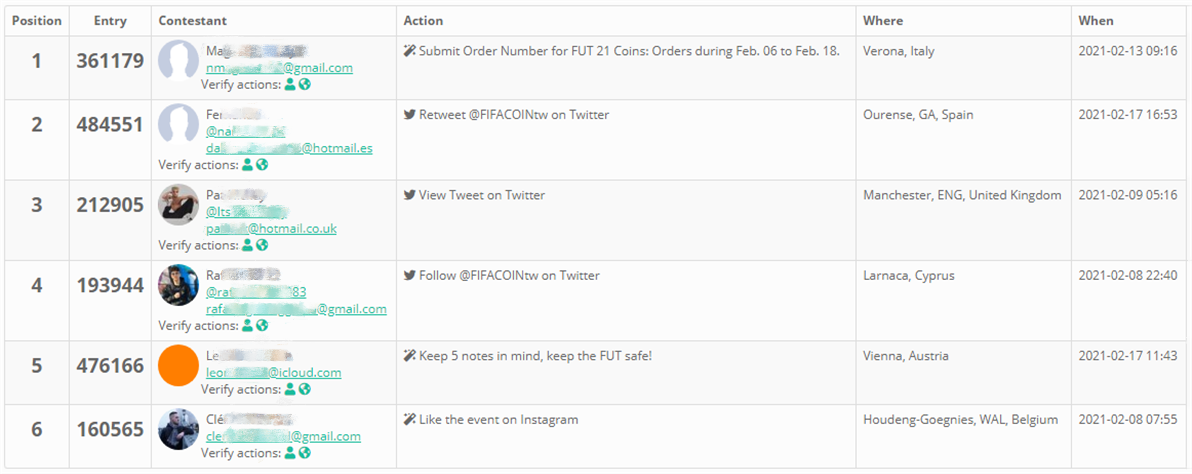This screenshot has height=474, width=1192.
Task: Open the hotmail.es email link in position 2
Action: pos(289,148)
